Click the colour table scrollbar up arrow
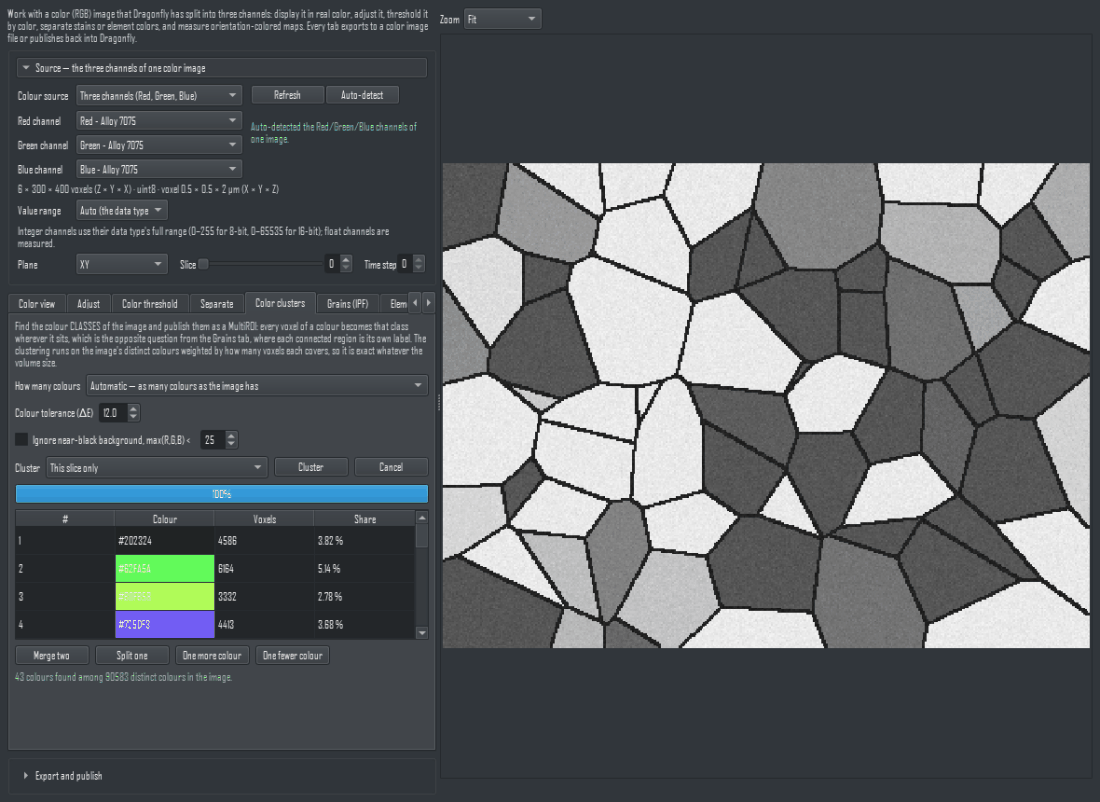 click(x=422, y=518)
